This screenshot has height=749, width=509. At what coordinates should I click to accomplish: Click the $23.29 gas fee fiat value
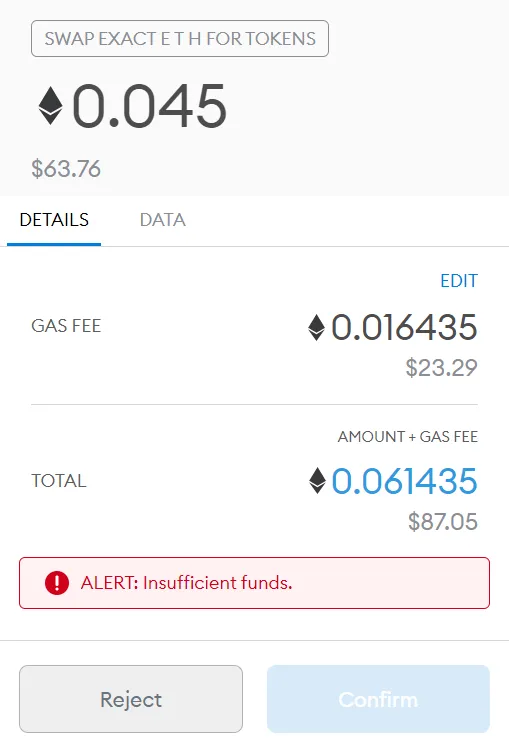(441, 368)
